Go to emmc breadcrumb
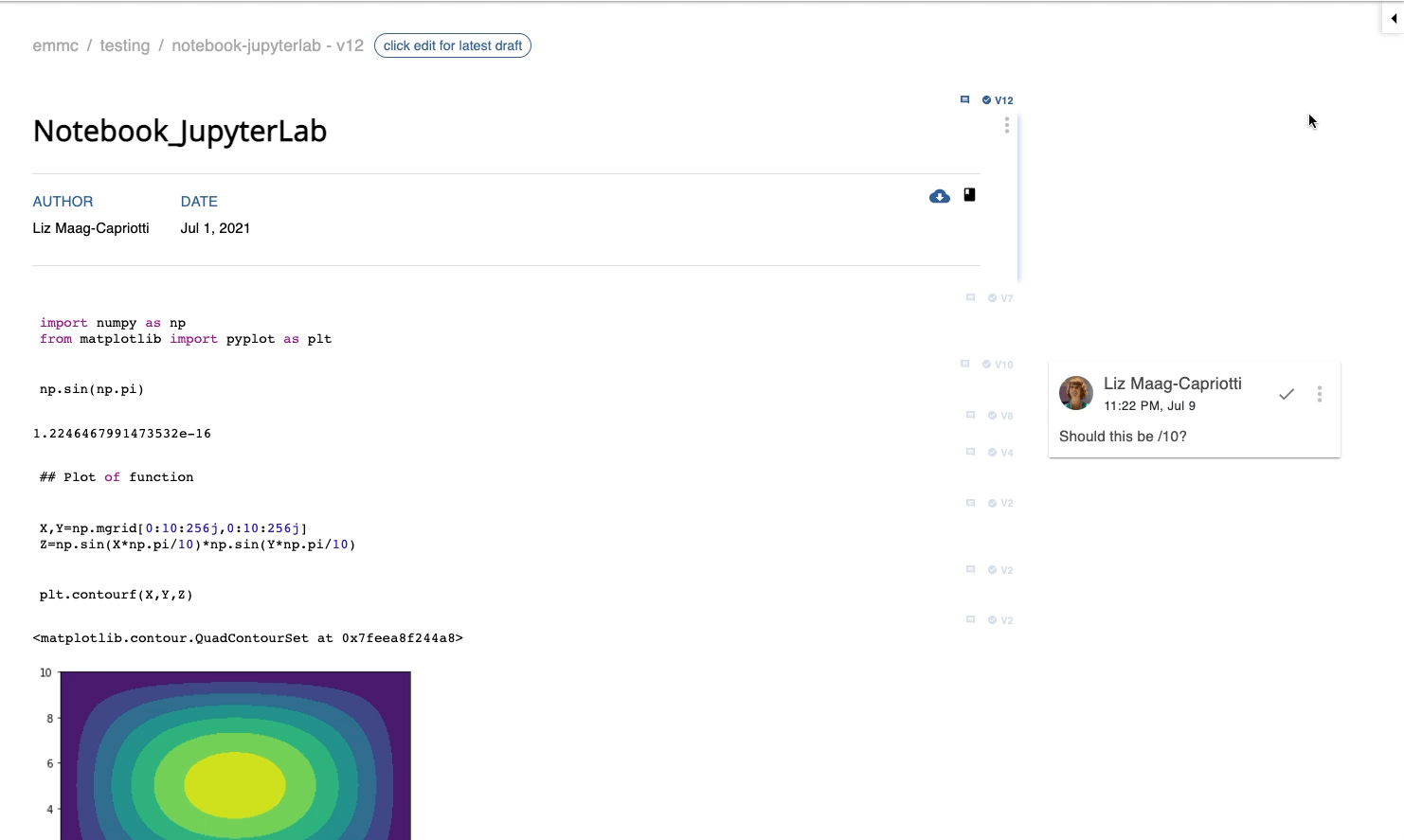Viewport: 1404px width, 840px height. [x=55, y=45]
